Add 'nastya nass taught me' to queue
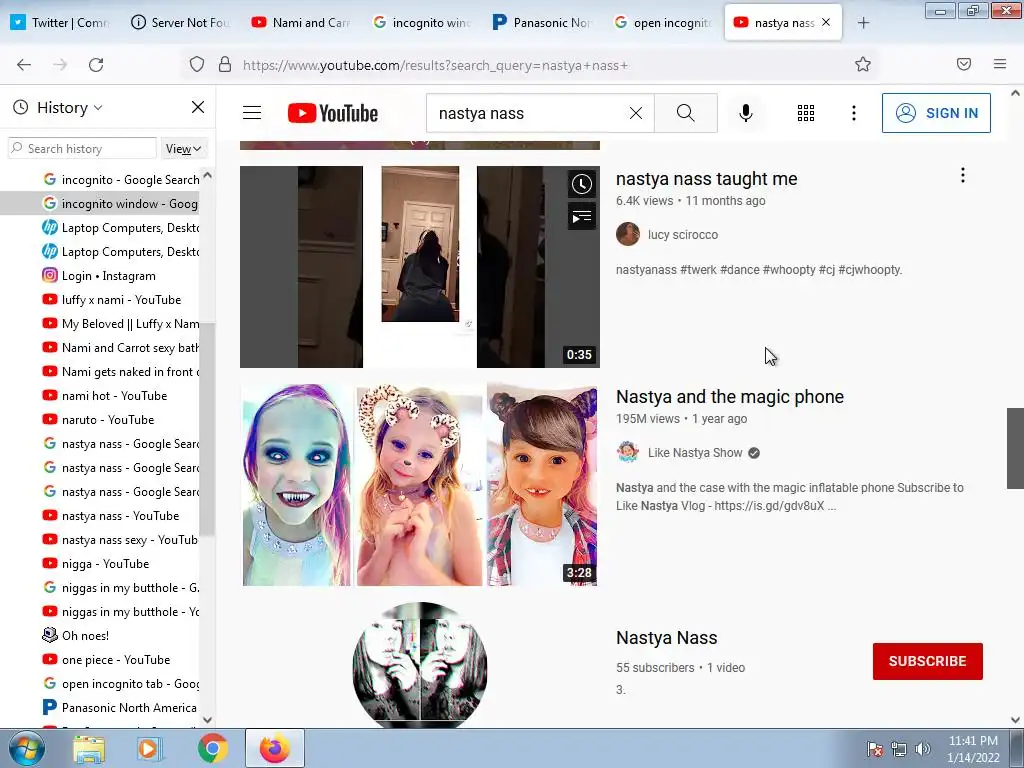This screenshot has width=1024, height=768. coord(581,217)
